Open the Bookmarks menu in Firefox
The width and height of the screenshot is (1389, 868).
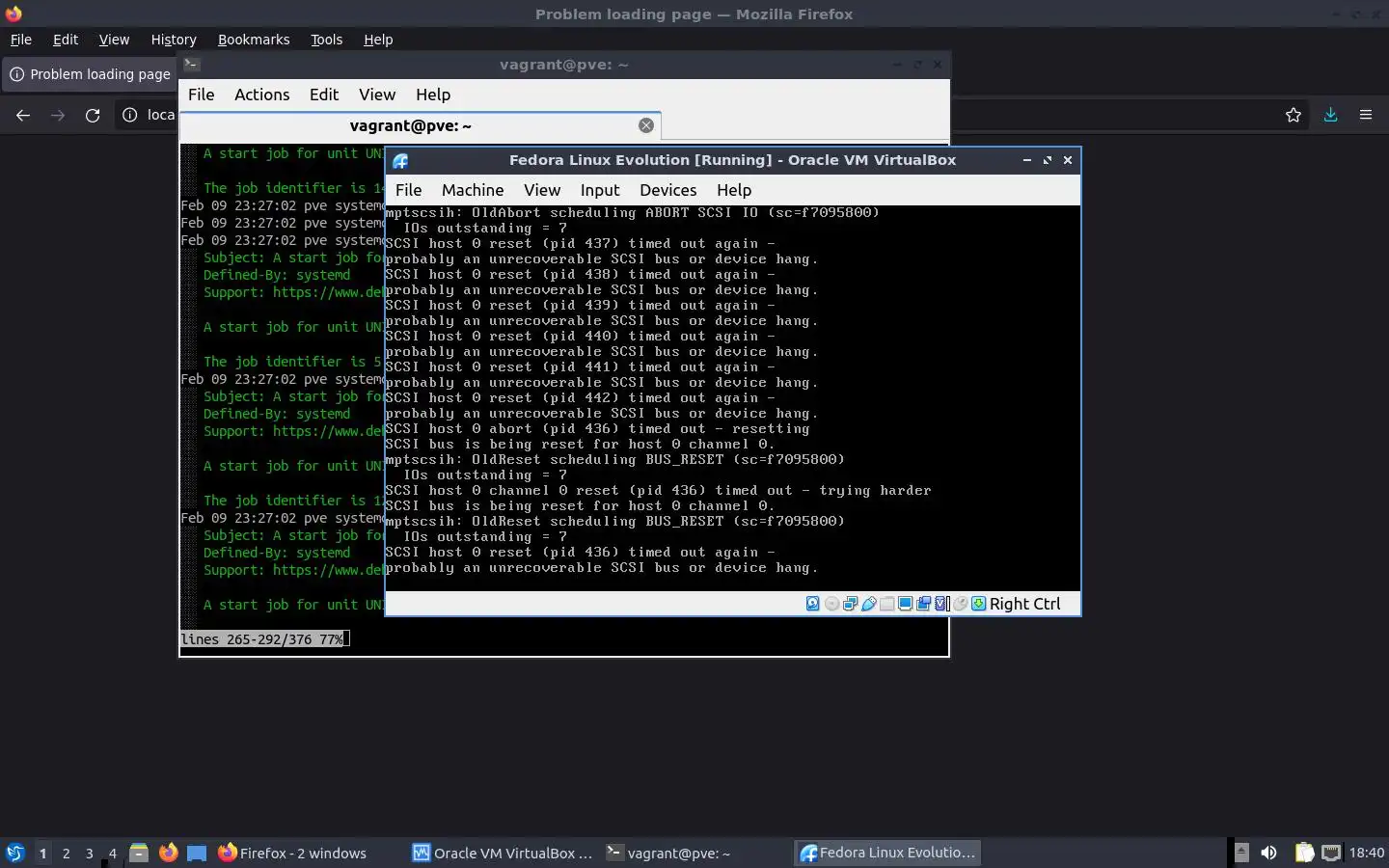(254, 40)
